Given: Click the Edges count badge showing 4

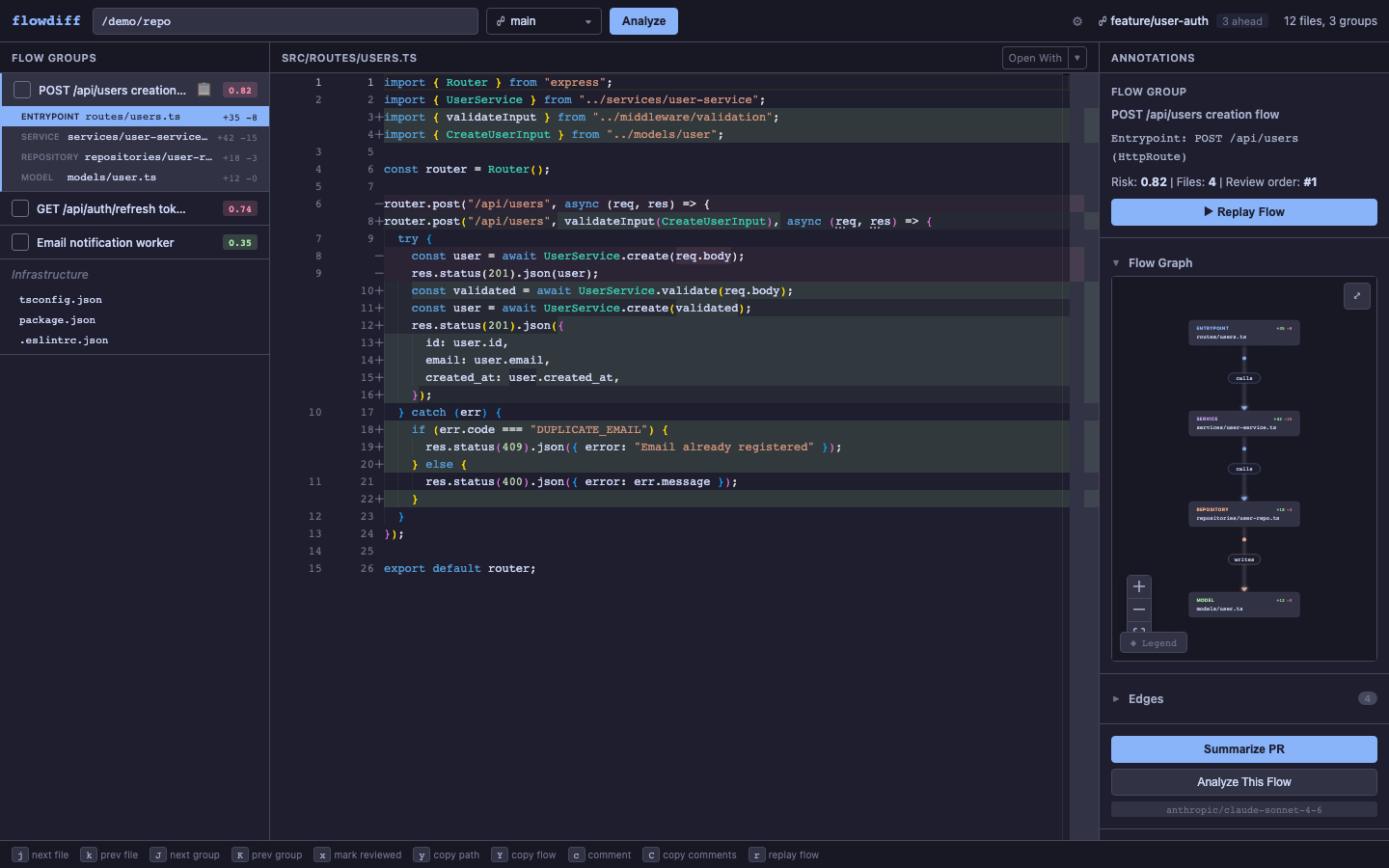Looking at the screenshot, I should pyautogui.click(x=1367, y=699).
